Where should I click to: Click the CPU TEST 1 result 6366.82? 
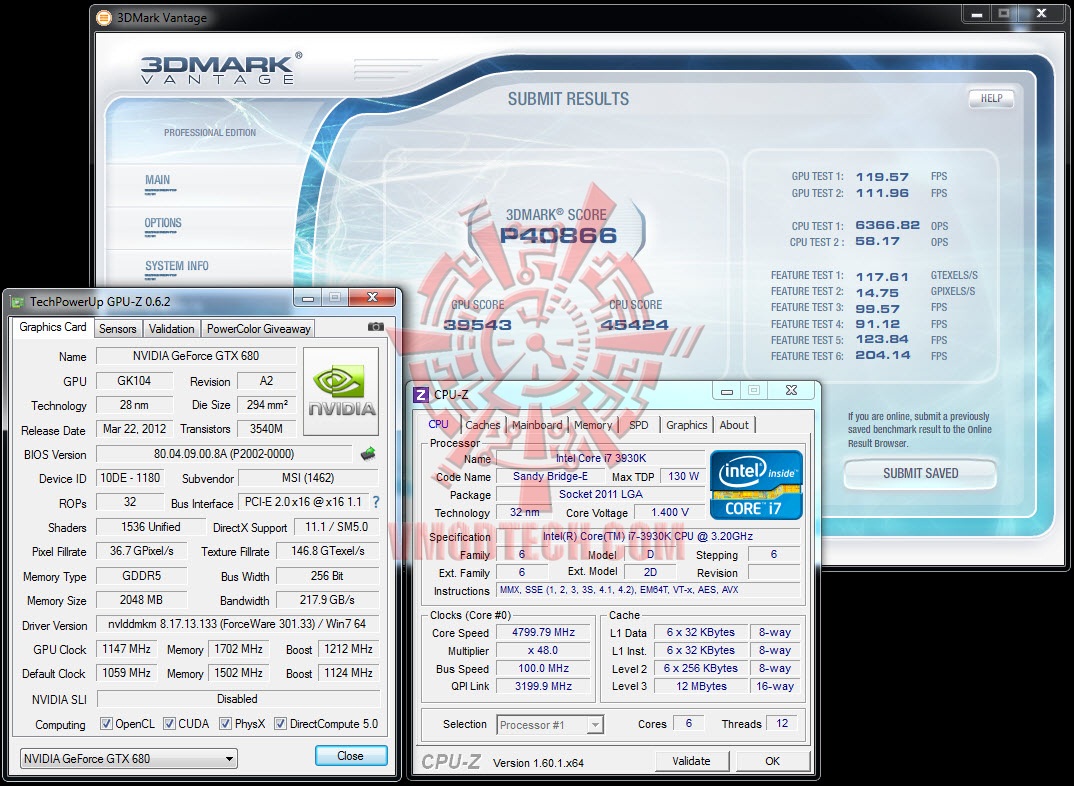pos(888,225)
